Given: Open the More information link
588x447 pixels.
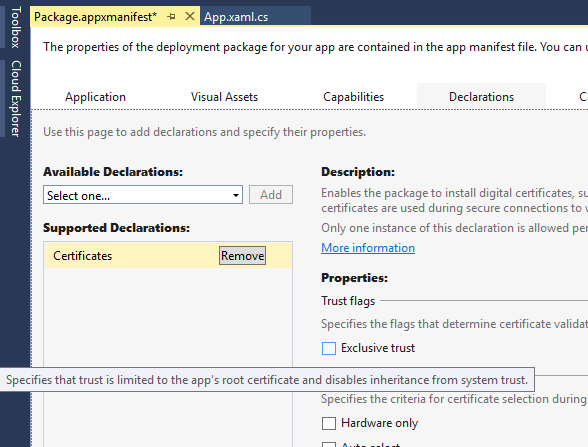Looking at the screenshot, I should pyautogui.click(x=368, y=248).
